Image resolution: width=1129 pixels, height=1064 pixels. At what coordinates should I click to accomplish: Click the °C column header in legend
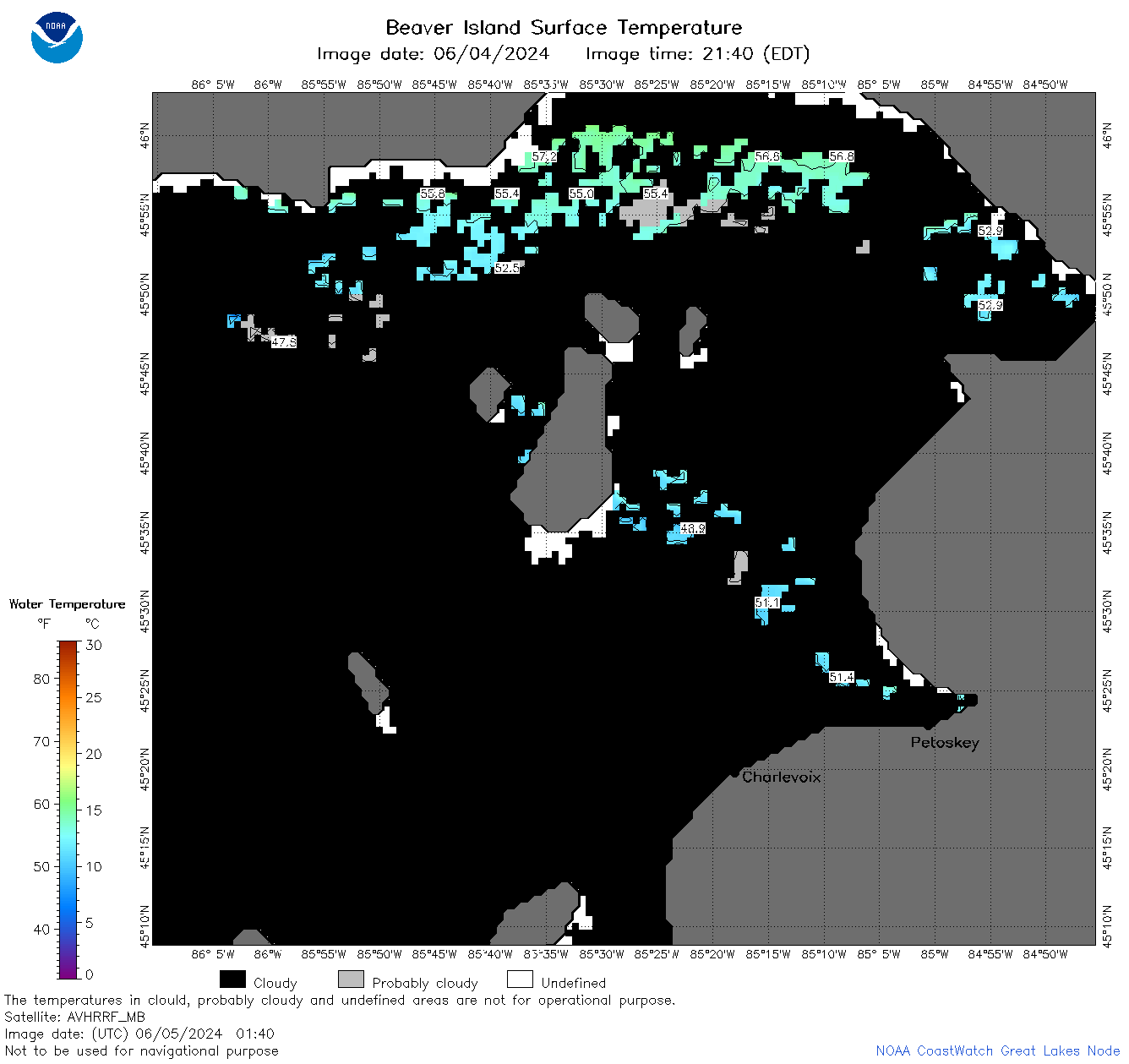point(92,625)
